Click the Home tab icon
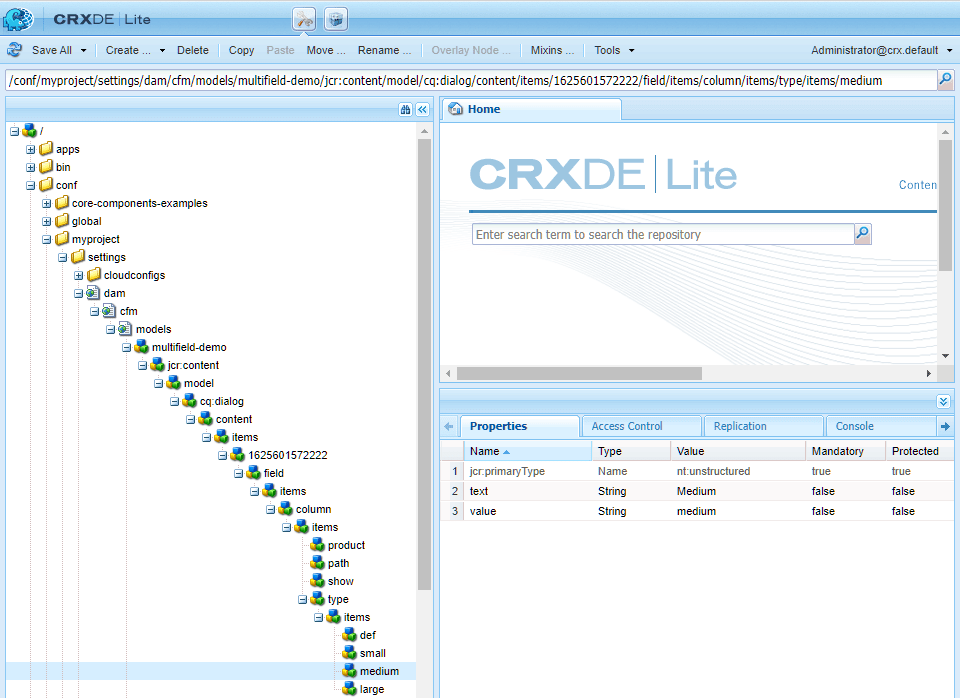This screenshot has height=698, width=960. 456,109
